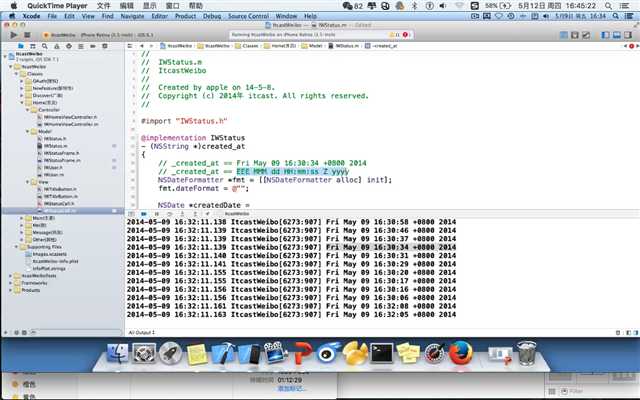Open Xcode's Navigate menu
Image resolution: width=640 pixels, height=400 pixels.
coord(132,16)
